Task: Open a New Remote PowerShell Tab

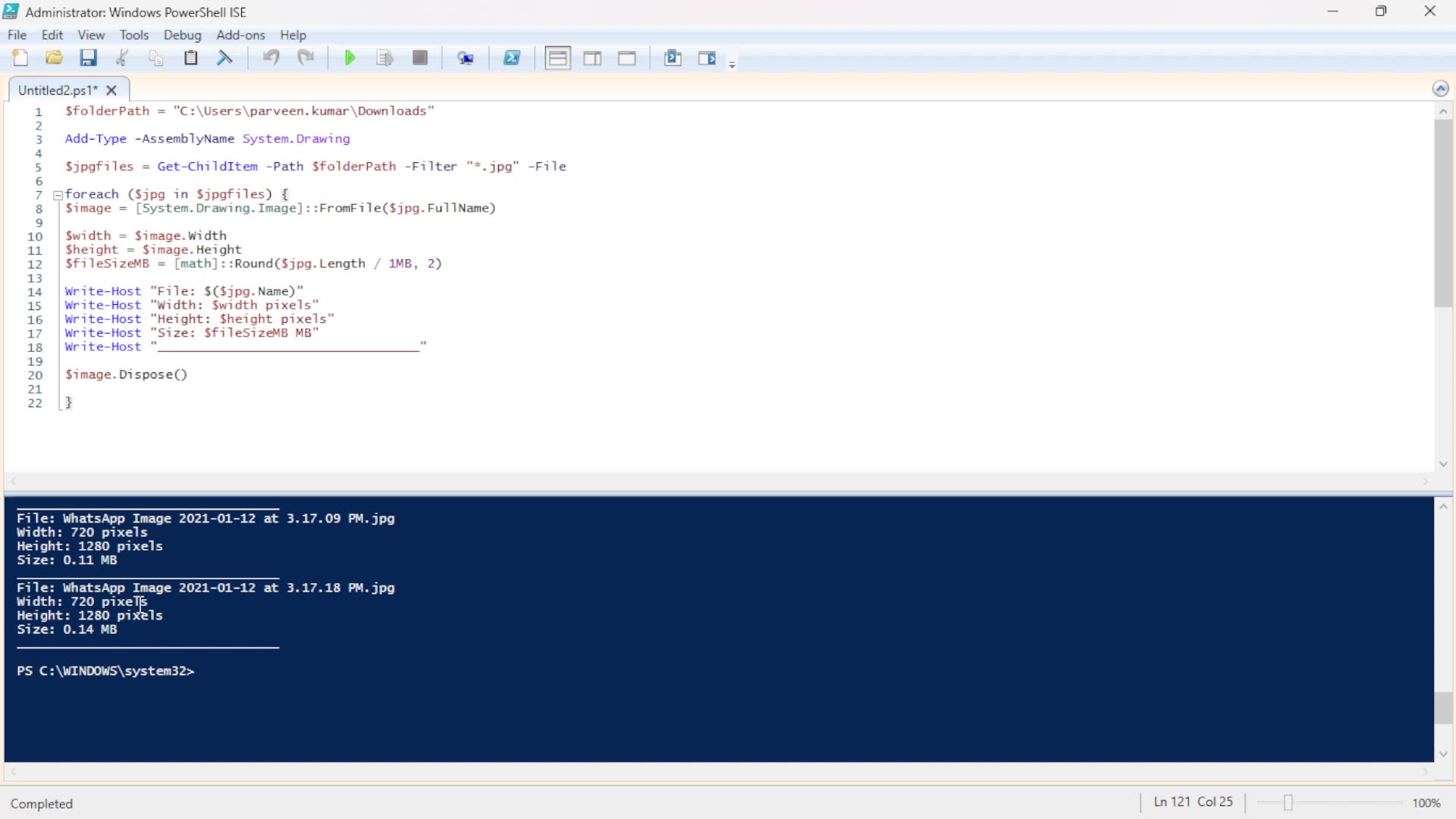Action: click(x=466, y=58)
